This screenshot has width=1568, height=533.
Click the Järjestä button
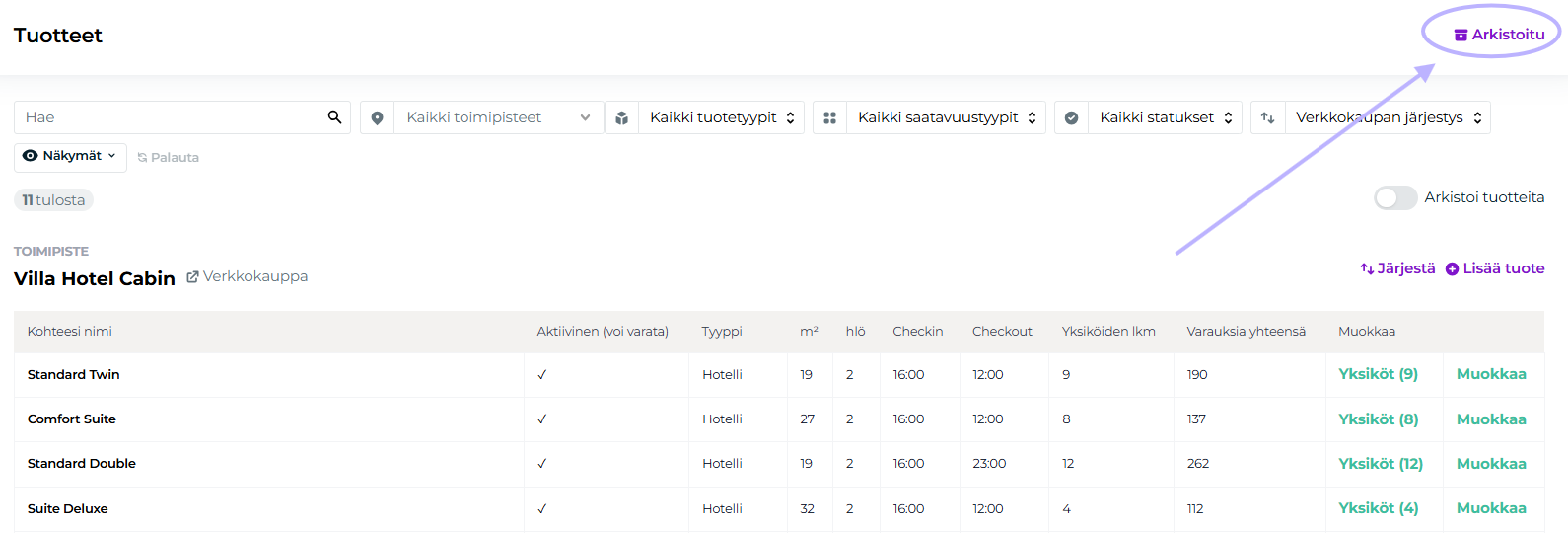1398,268
